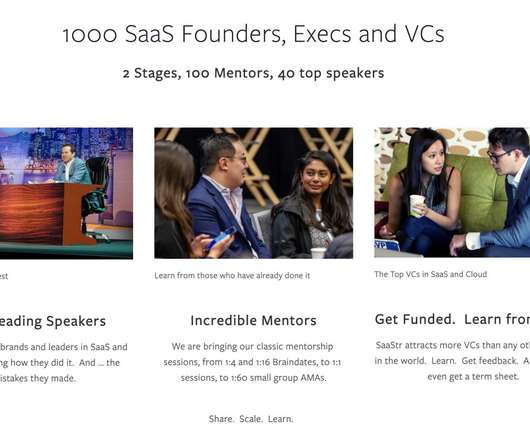The image size is (530, 442).
Task: Click caption 'The Top VCs in SaaS and Cloud'
Action: 431,274
